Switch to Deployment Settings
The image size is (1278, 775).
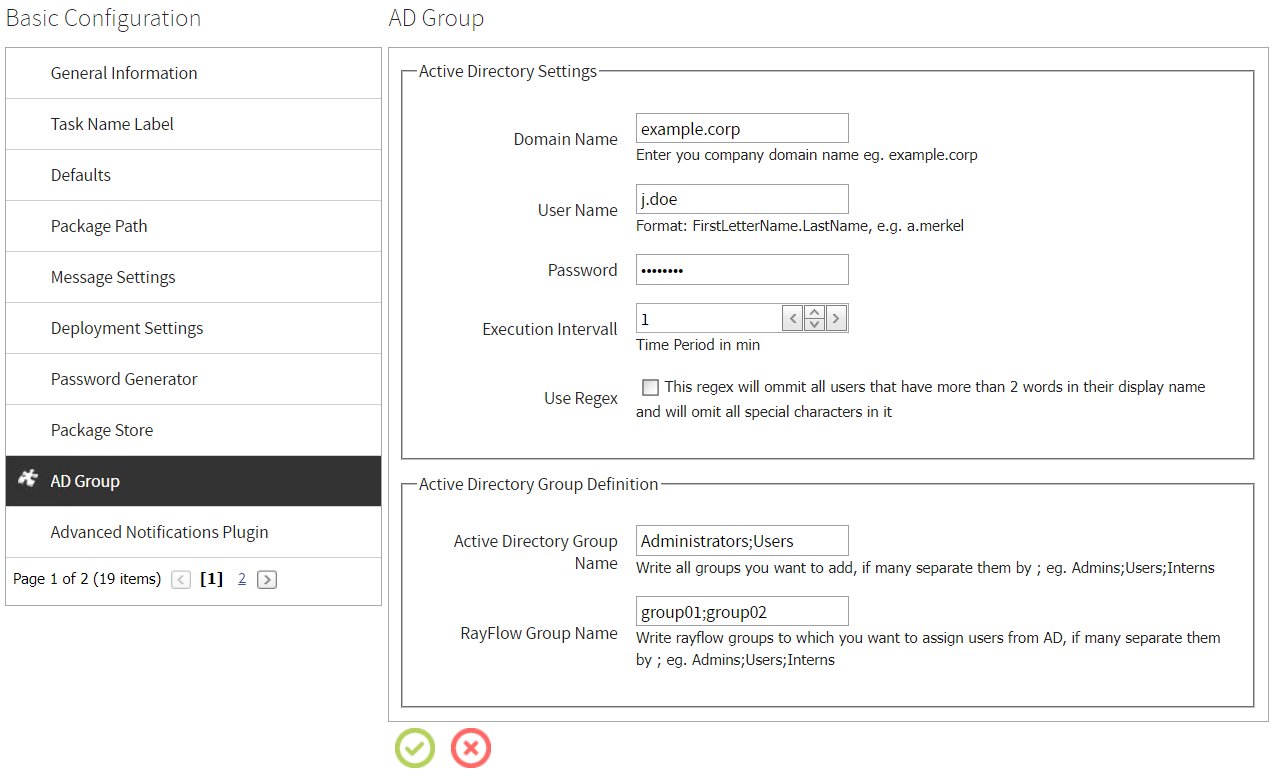[127, 328]
